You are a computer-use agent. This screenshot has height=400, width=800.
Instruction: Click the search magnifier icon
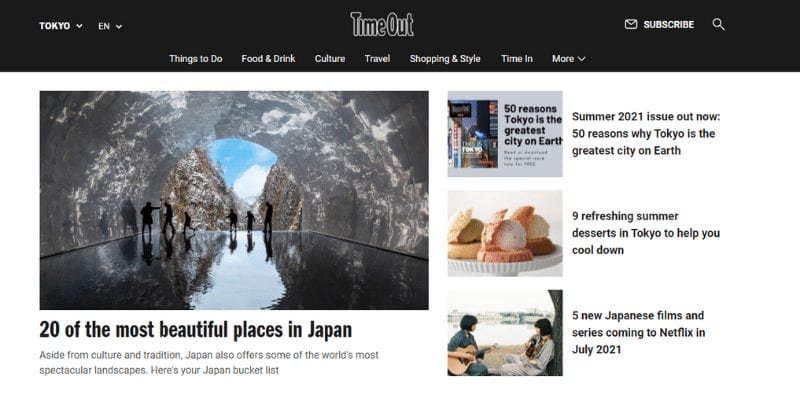718,24
